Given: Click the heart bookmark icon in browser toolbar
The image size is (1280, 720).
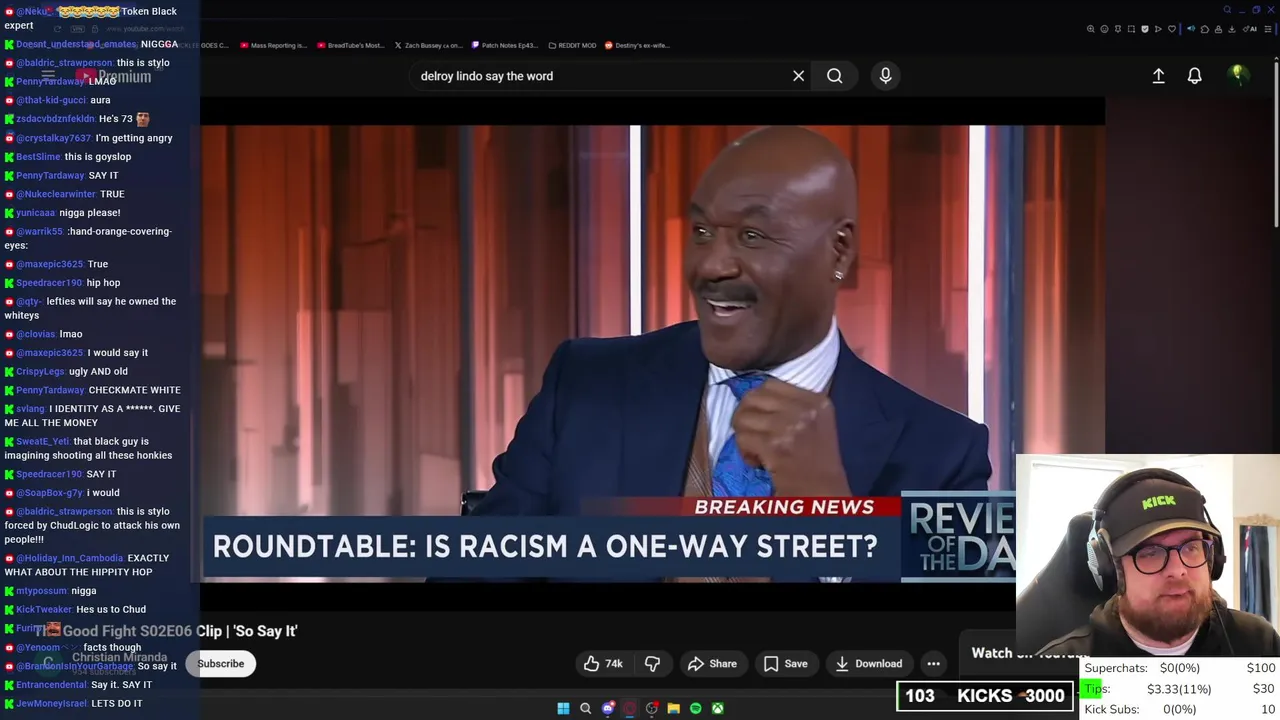Looking at the screenshot, I should coord(1172,29).
